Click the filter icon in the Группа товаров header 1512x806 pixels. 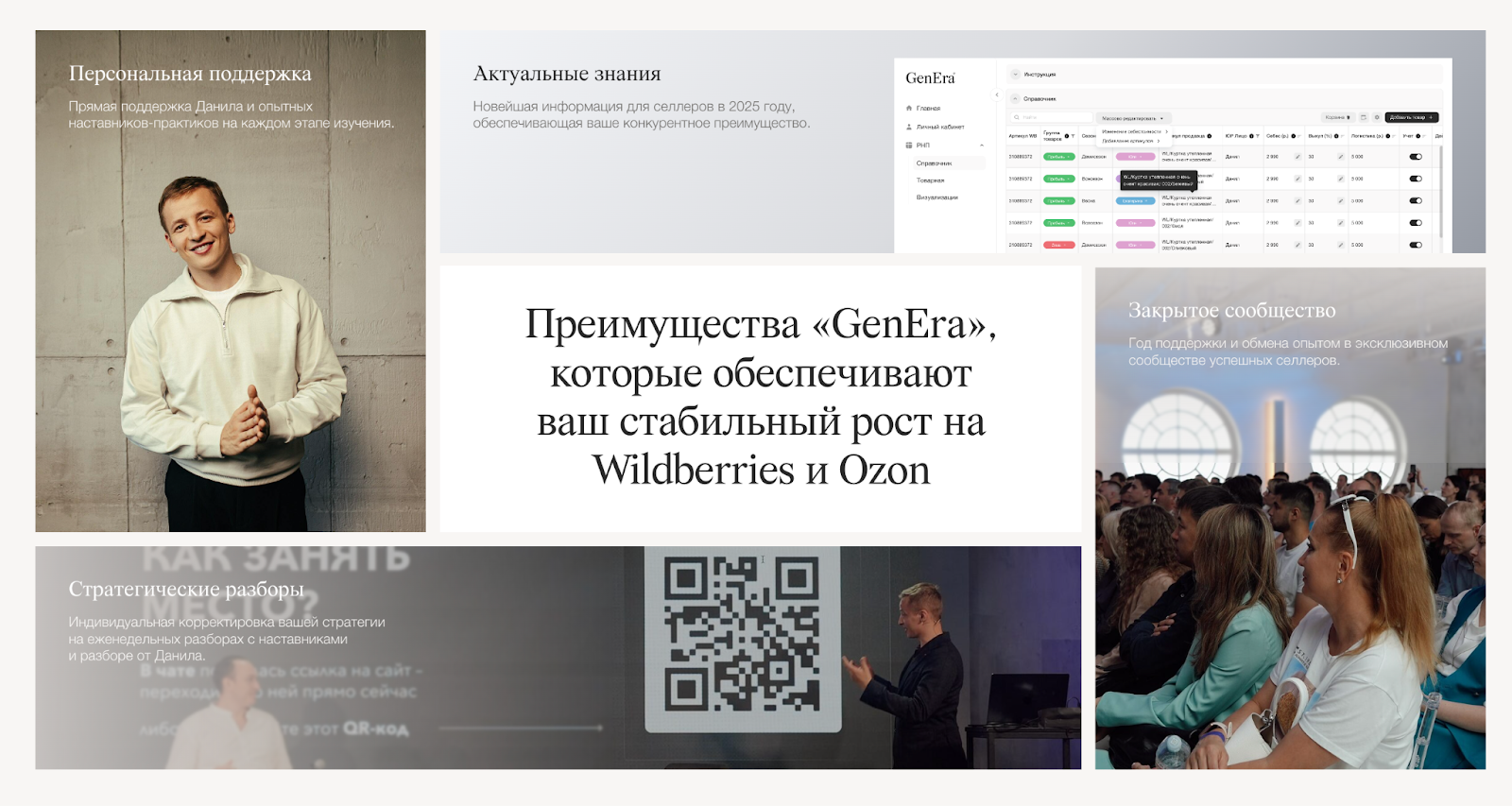coord(1073,136)
